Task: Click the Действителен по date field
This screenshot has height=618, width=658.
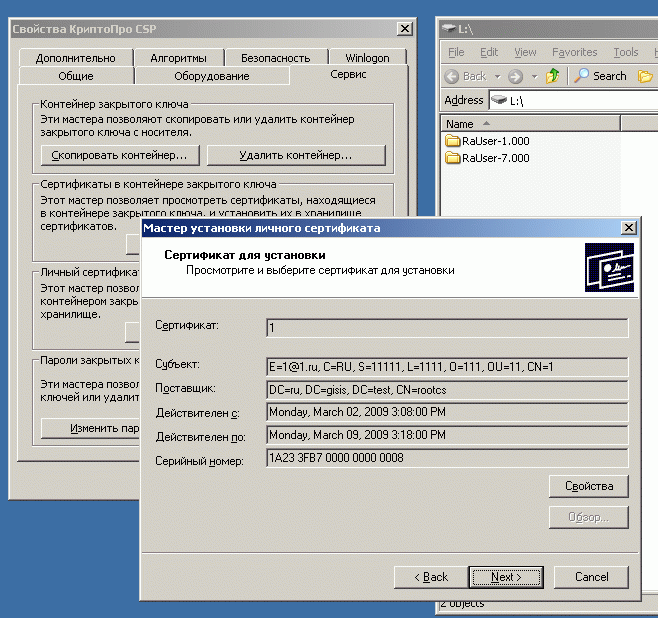Action: tap(447, 435)
